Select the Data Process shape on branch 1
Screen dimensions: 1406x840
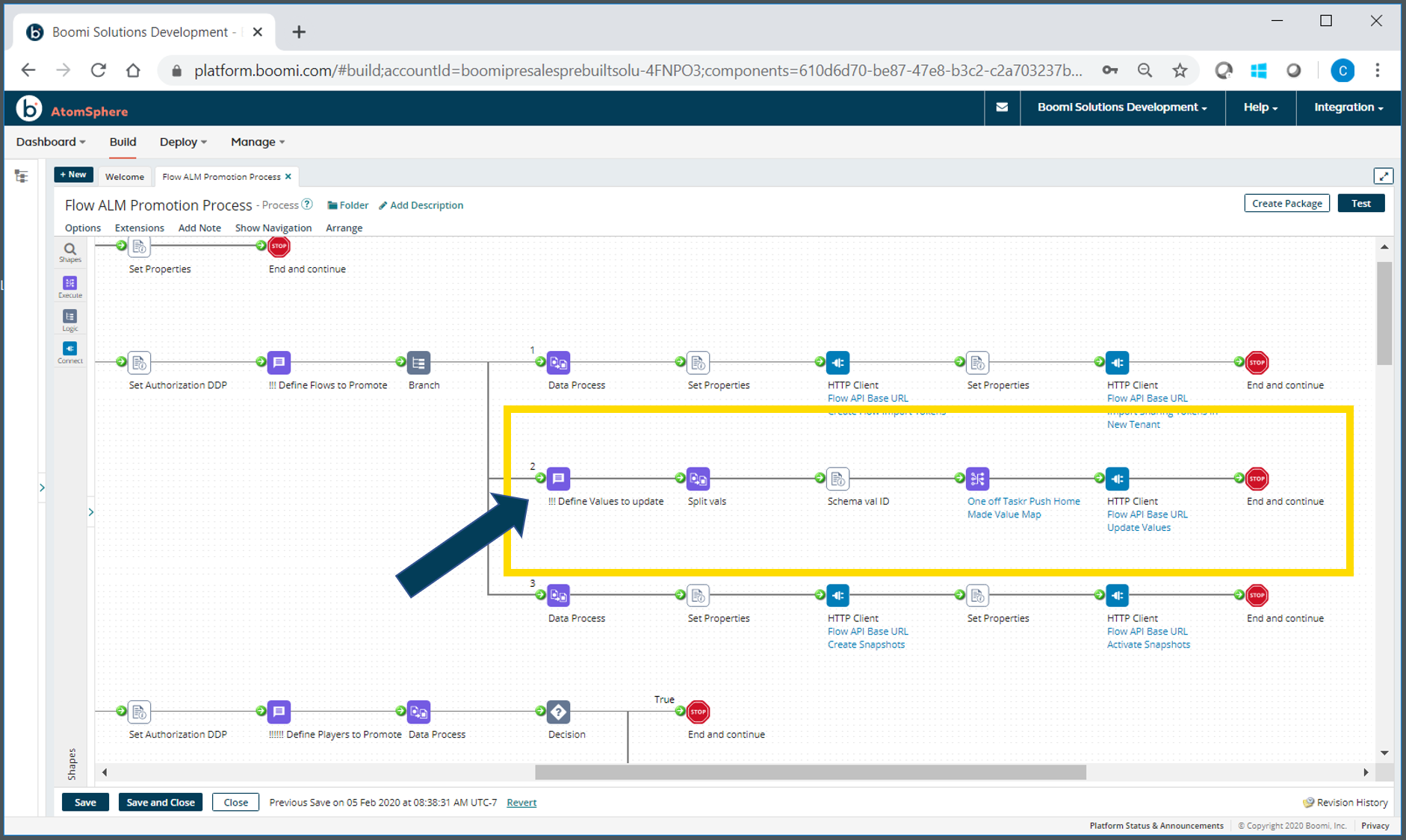click(x=558, y=363)
